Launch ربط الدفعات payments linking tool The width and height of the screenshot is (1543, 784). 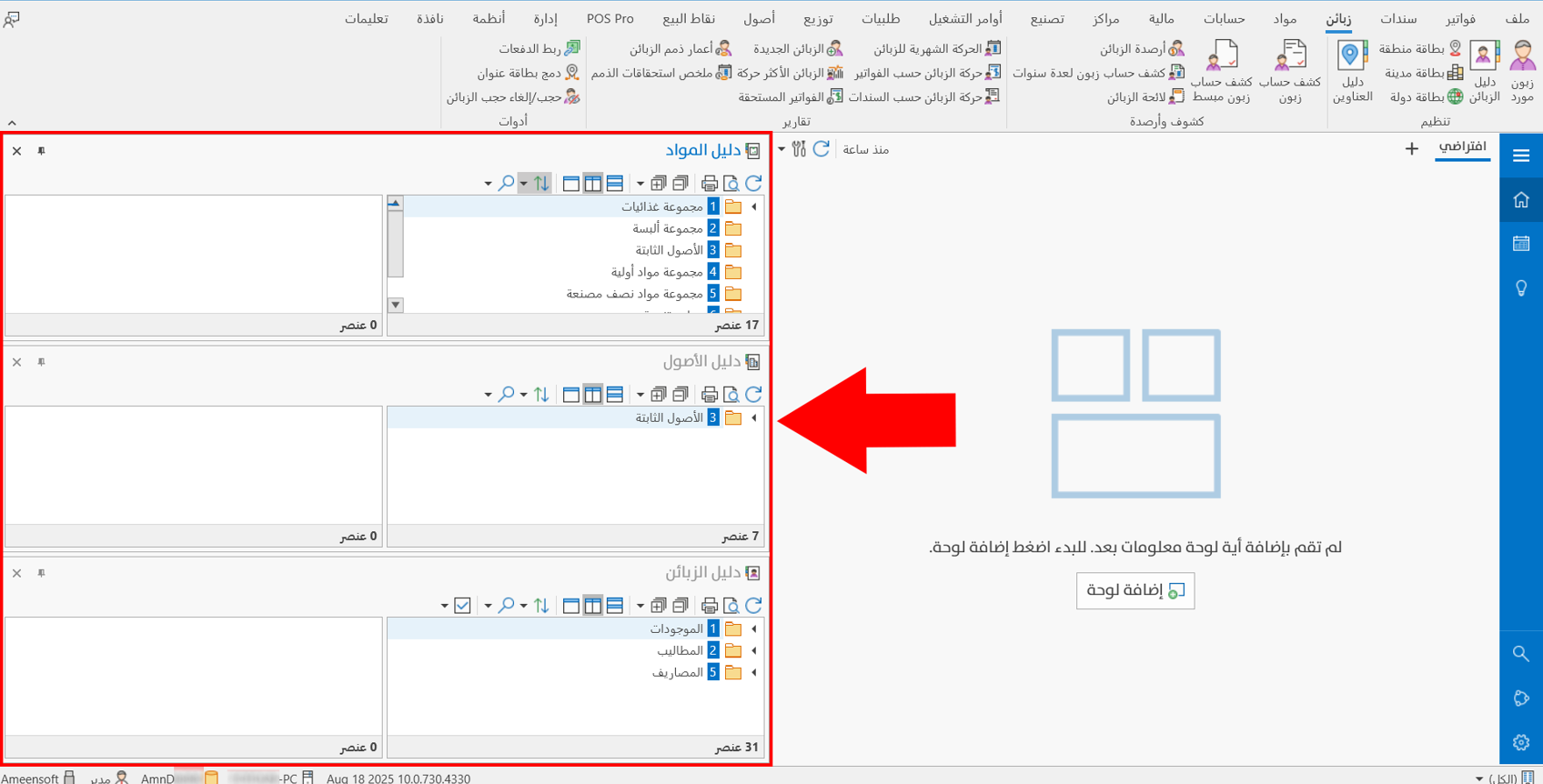[539, 48]
